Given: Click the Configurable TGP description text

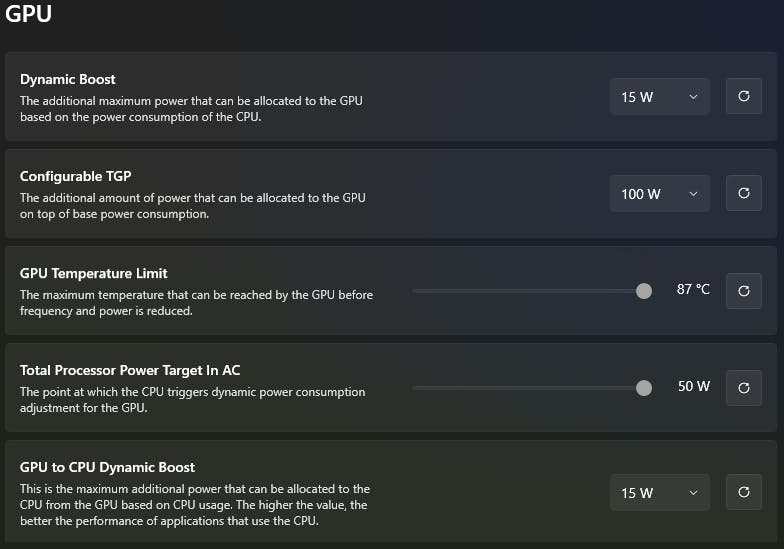Looking at the screenshot, I should [193, 205].
